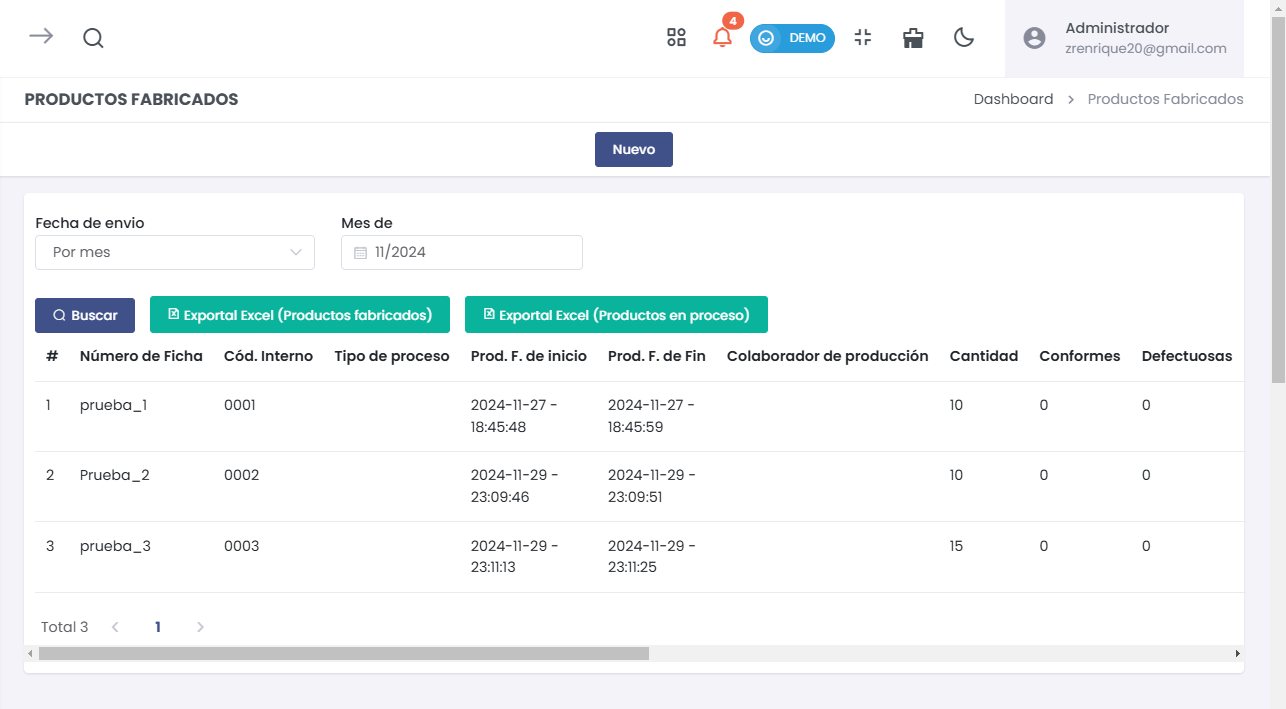Export Excel of Productos en proceso
Screen dimensions: 1286x709
pos(616,314)
